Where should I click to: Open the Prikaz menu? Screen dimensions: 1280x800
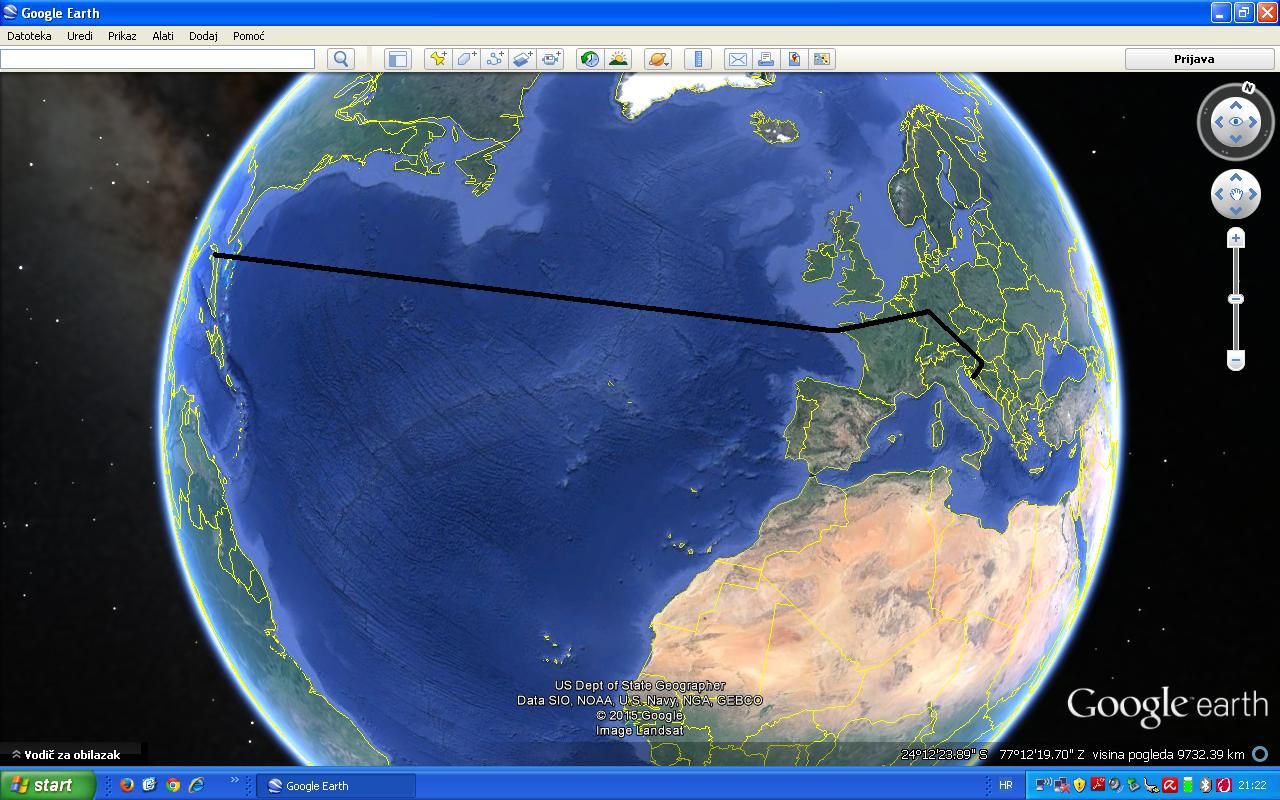[x=122, y=36]
